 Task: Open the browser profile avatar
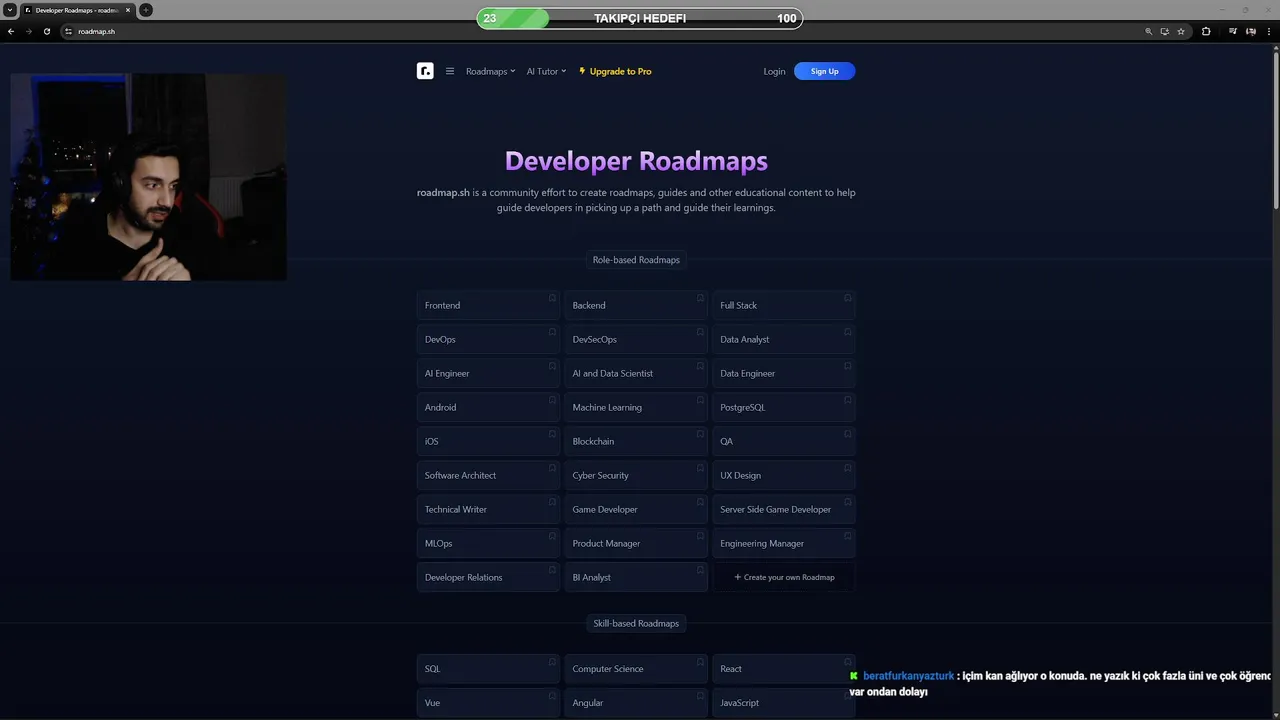tap(1250, 31)
